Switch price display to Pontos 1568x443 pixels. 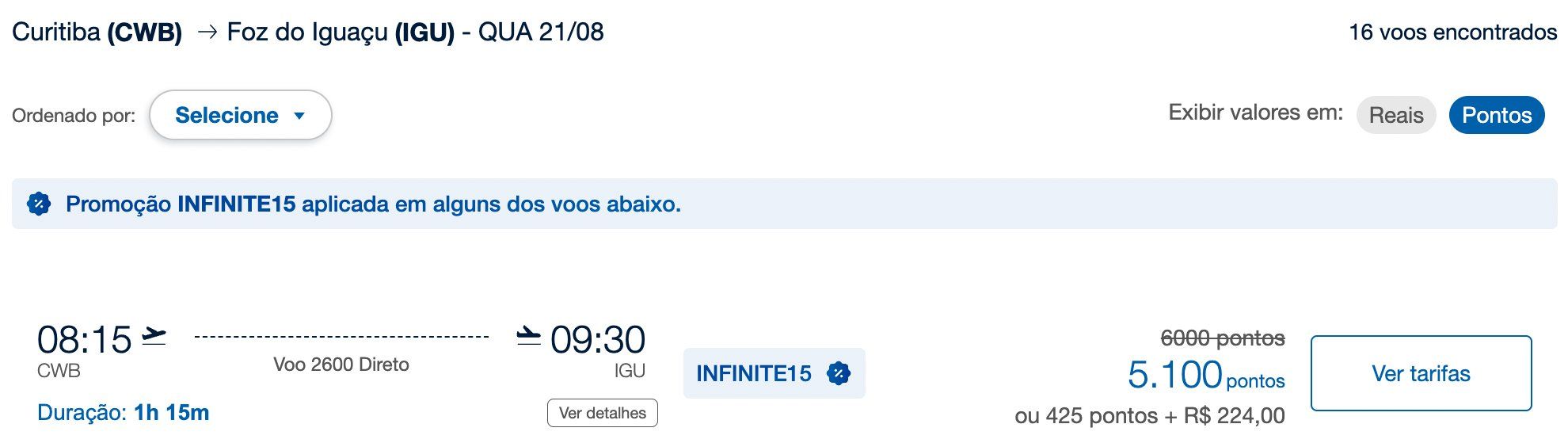tap(1497, 115)
